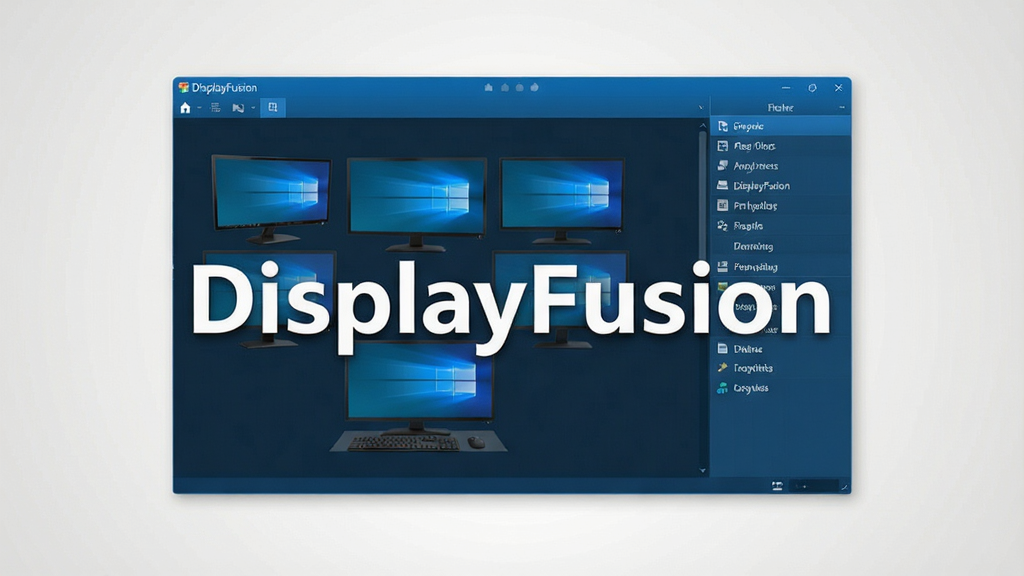
Task: Click the scroll down arrow of the layout area
Action: coord(703,470)
